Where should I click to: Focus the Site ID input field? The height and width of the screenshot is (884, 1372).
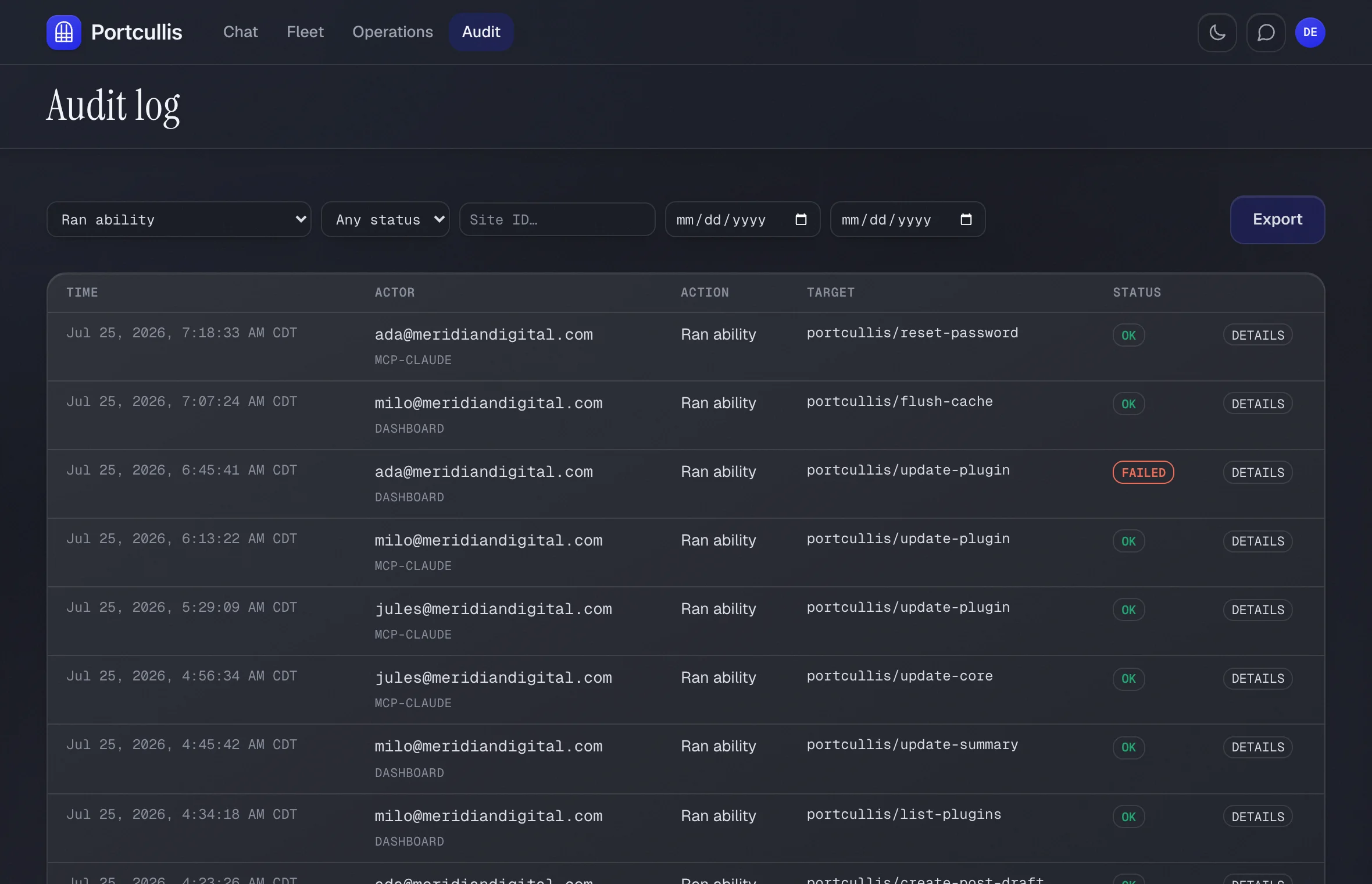(558, 220)
